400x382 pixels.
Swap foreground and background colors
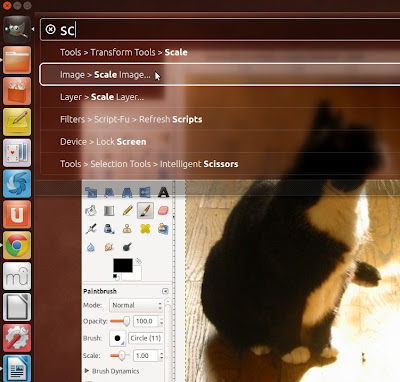(139, 261)
